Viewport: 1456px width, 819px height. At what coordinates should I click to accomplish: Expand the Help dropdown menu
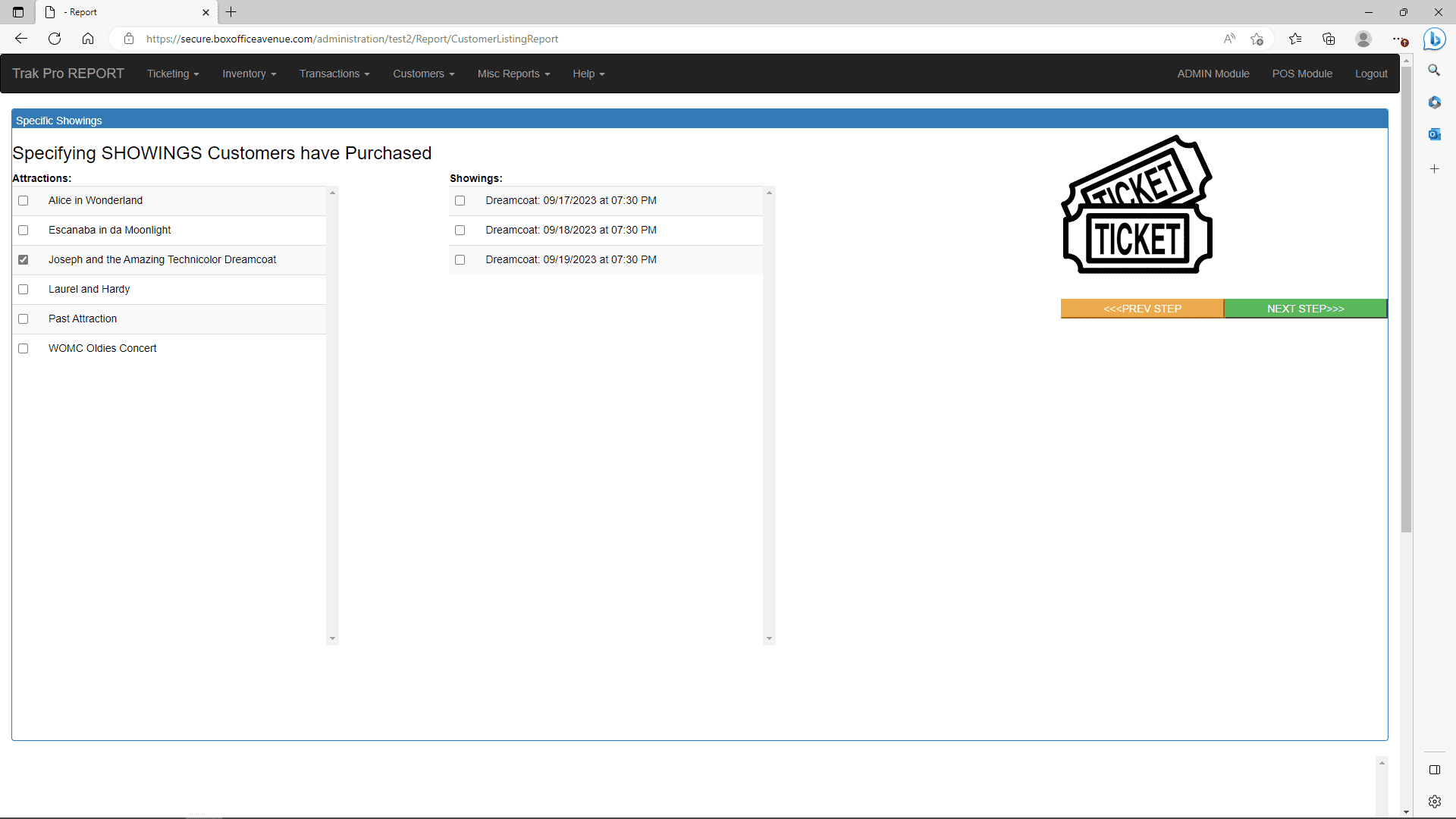pyautogui.click(x=588, y=74)
